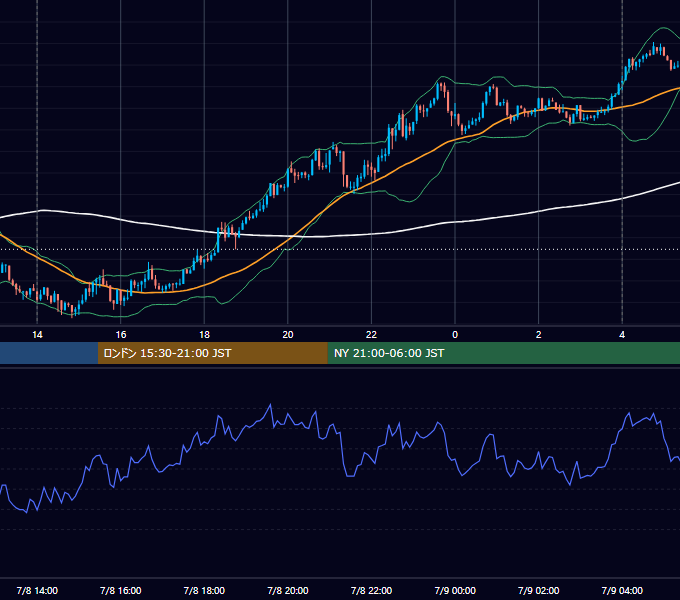The height and width of the screenshot is (600, 680).
Task: Click the ロンドン 15:30-21:00 JST session bar
Action: pos(212,353)
